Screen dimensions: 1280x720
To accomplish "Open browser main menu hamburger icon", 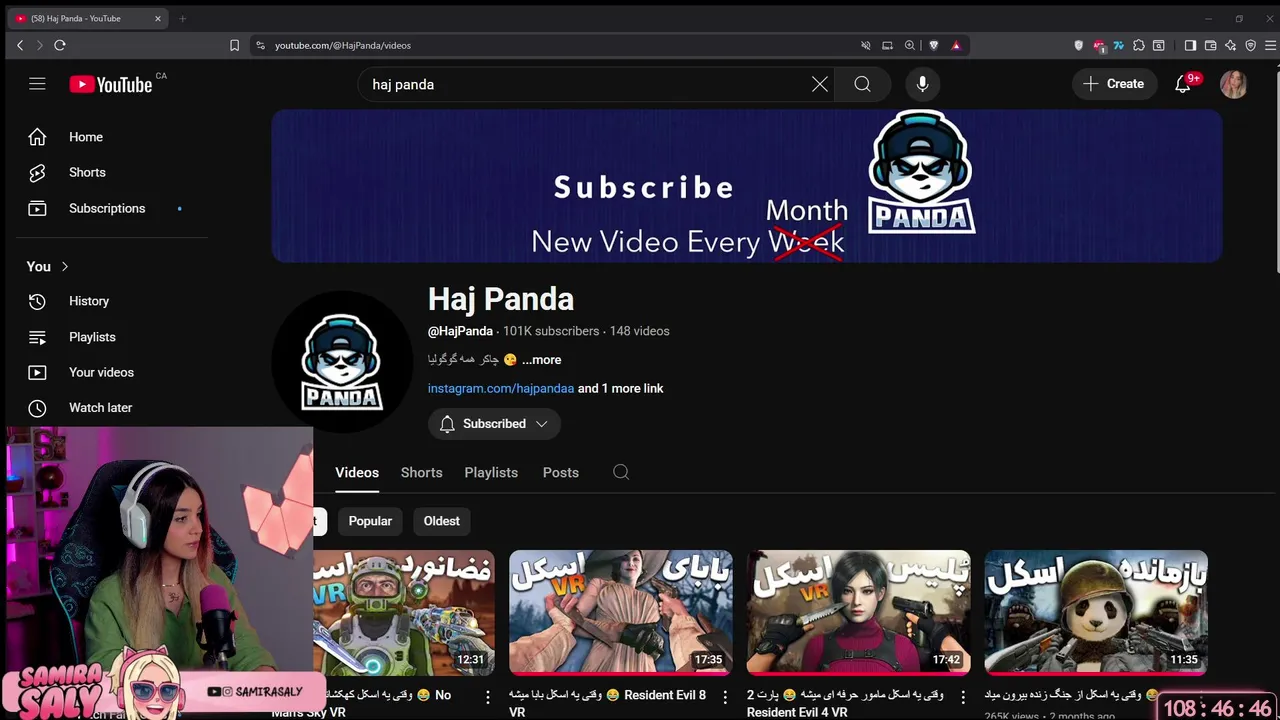I will (x=1271, y=45).
